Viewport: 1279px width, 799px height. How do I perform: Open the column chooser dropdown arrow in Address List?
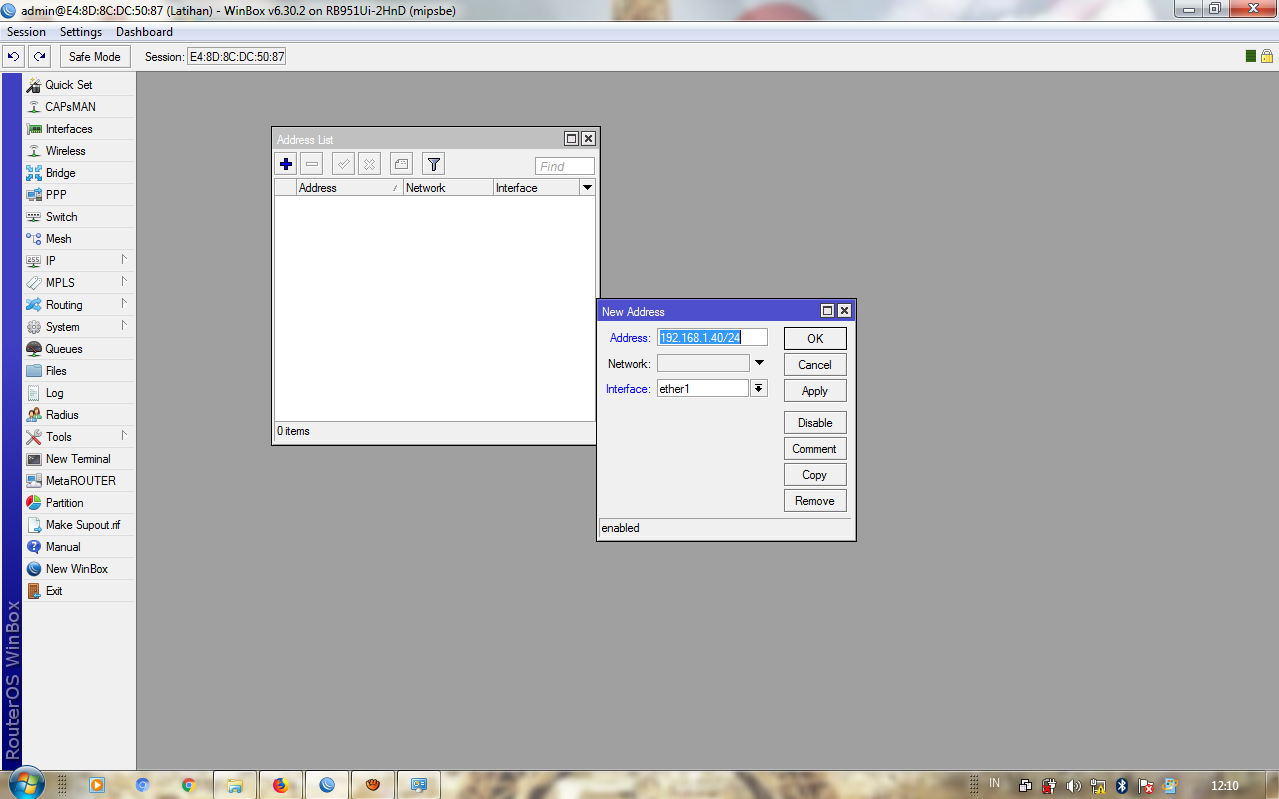(x=587, y=188)
